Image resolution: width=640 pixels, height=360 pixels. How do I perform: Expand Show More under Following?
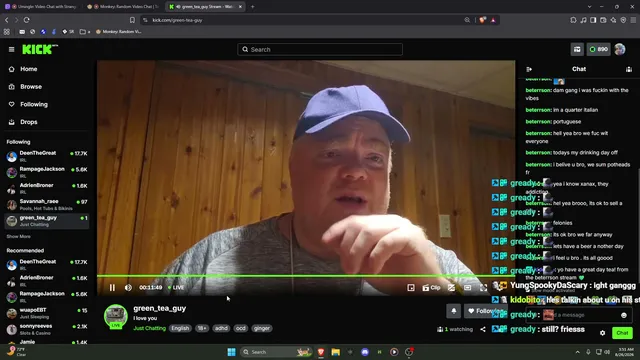click(18, 236)
